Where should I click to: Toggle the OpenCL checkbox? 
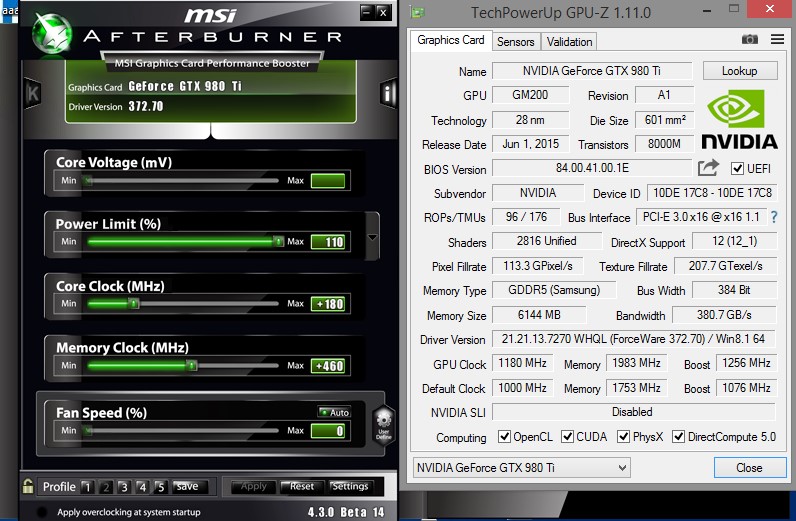504,437
